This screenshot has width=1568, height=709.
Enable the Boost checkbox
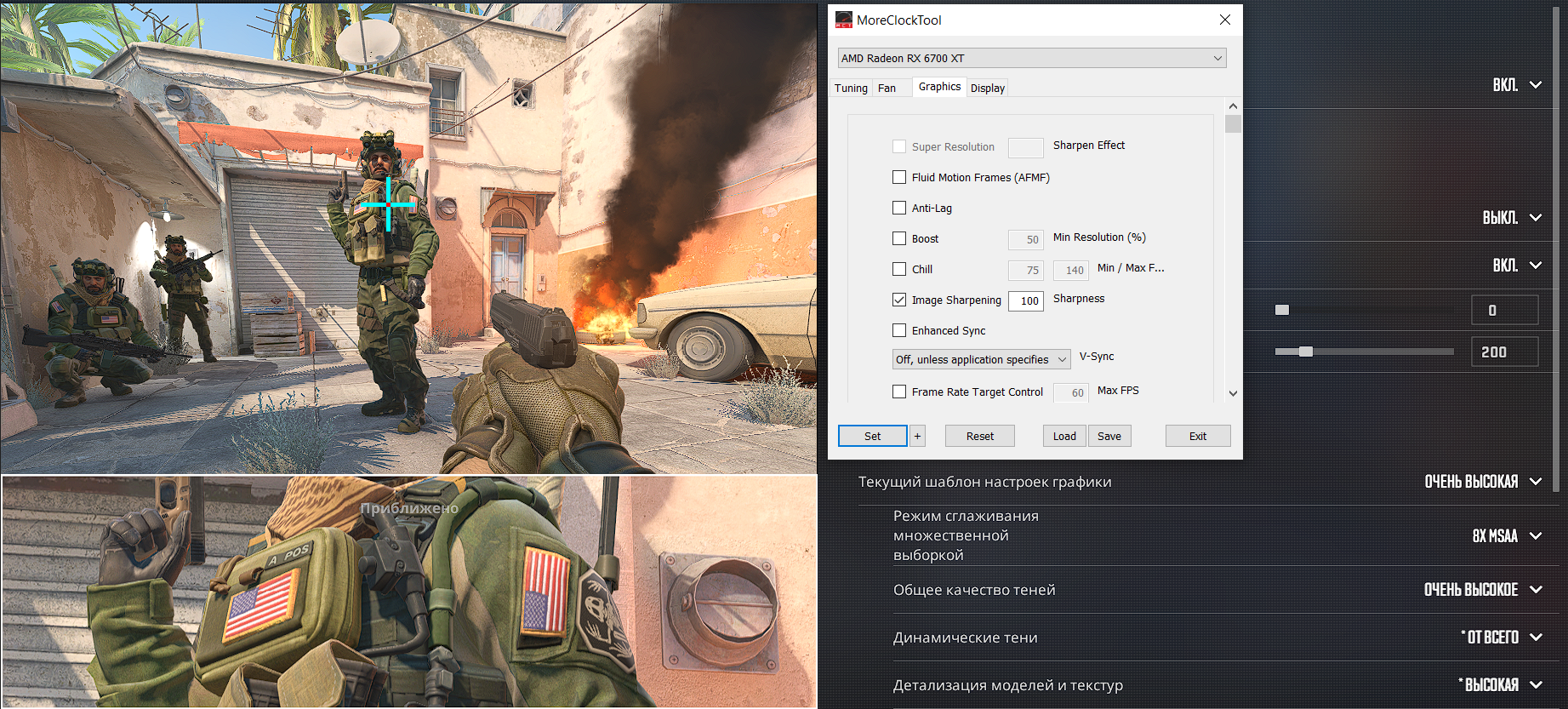click(x=899, y=238)
